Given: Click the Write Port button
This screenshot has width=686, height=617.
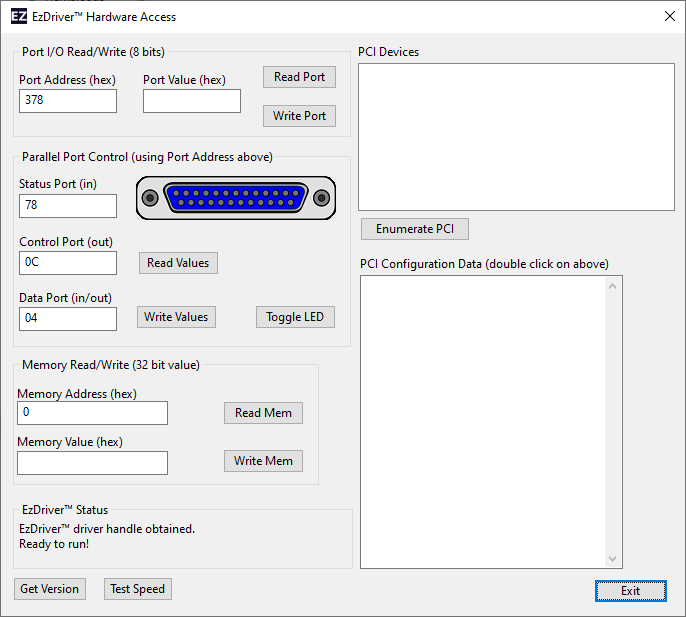Looking at the screenshot, I should click(x=299, y=116).
